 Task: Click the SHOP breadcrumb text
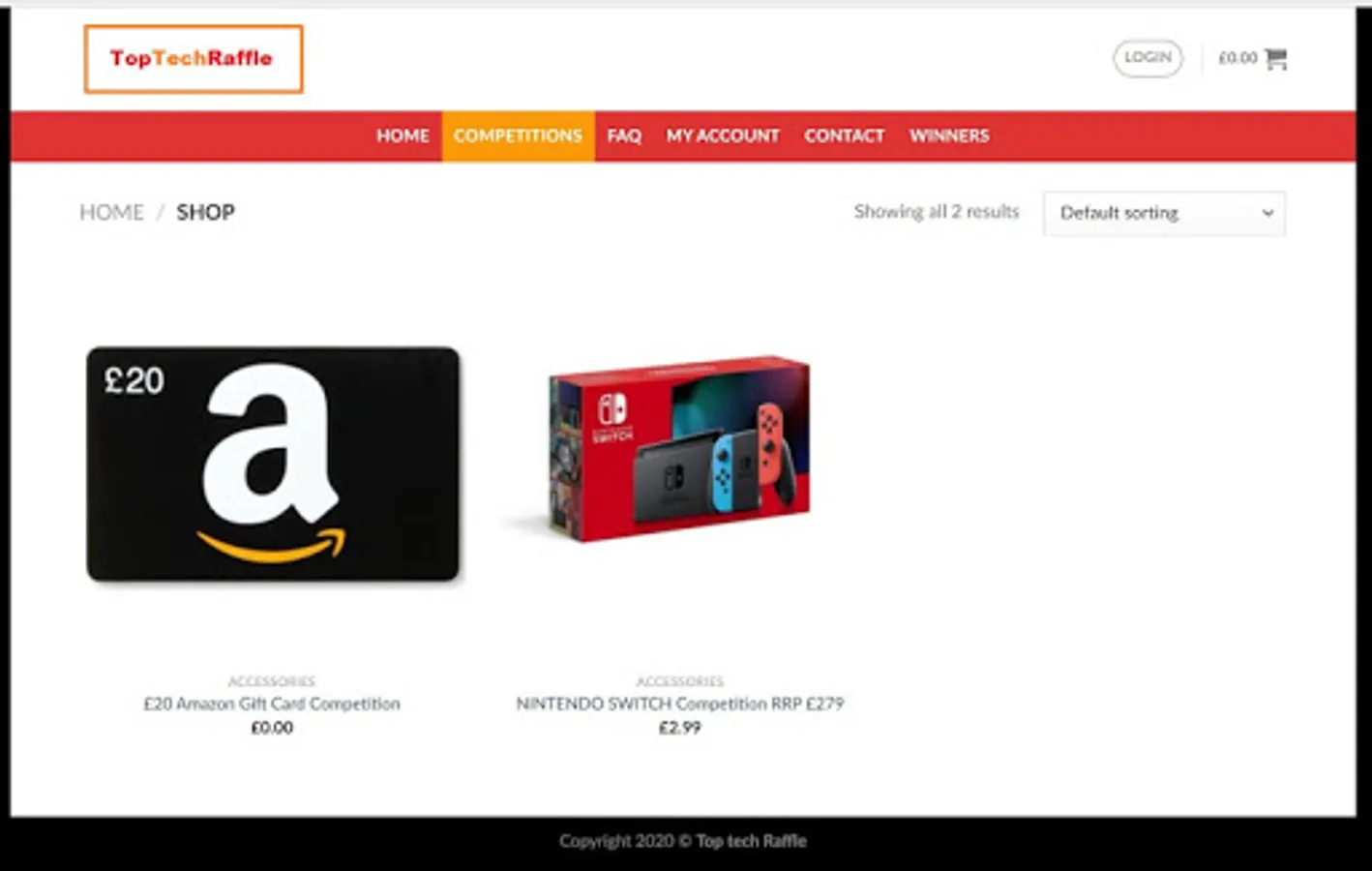click(205, 212)
